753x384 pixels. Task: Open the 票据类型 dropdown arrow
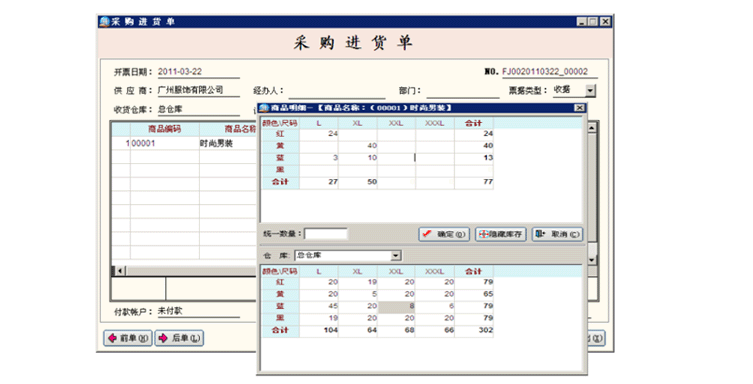coord(591,90)
